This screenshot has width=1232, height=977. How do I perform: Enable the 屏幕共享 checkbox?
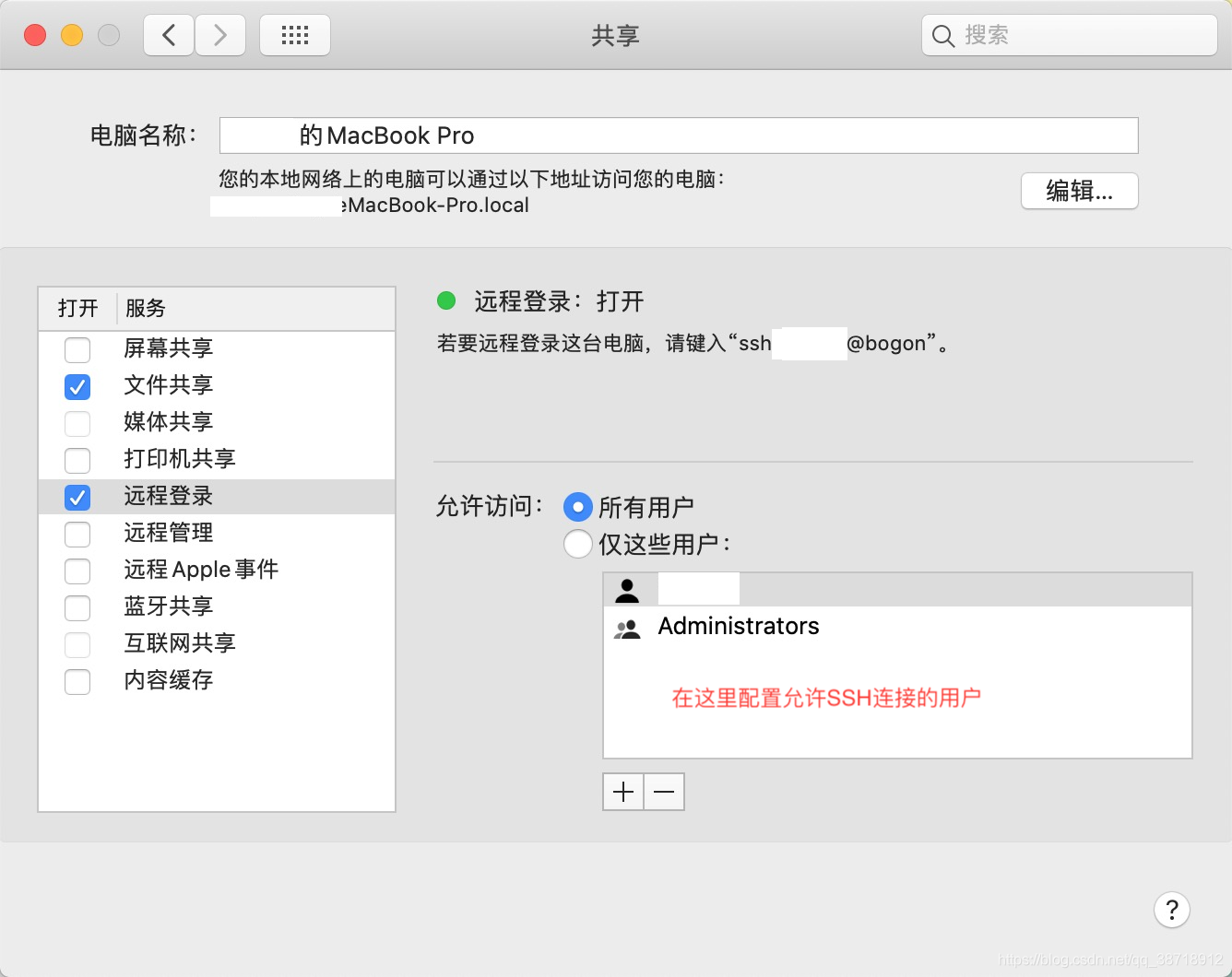click(x=77, y=349)
